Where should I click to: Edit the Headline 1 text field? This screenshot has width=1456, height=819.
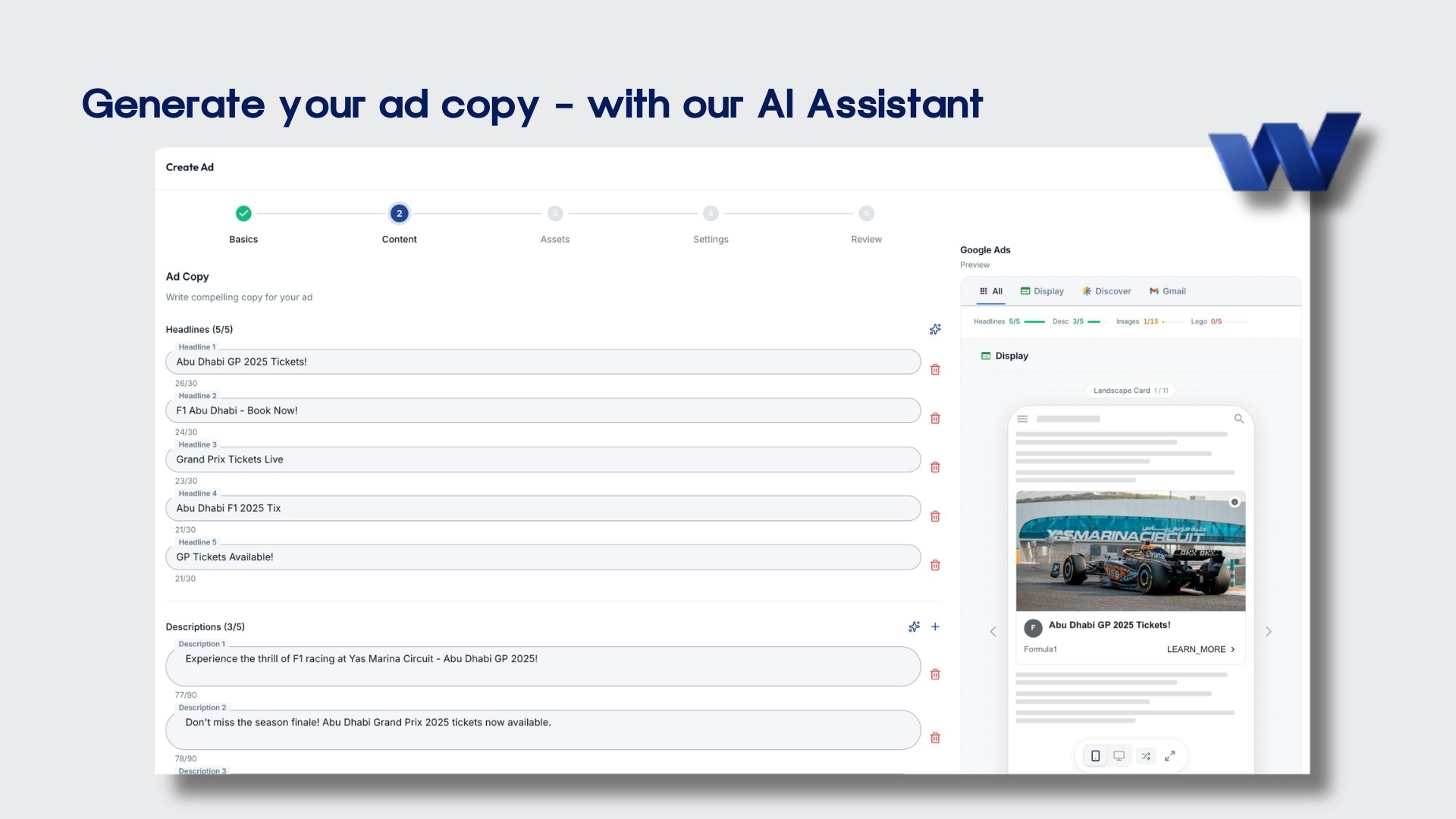coord(543,362)
